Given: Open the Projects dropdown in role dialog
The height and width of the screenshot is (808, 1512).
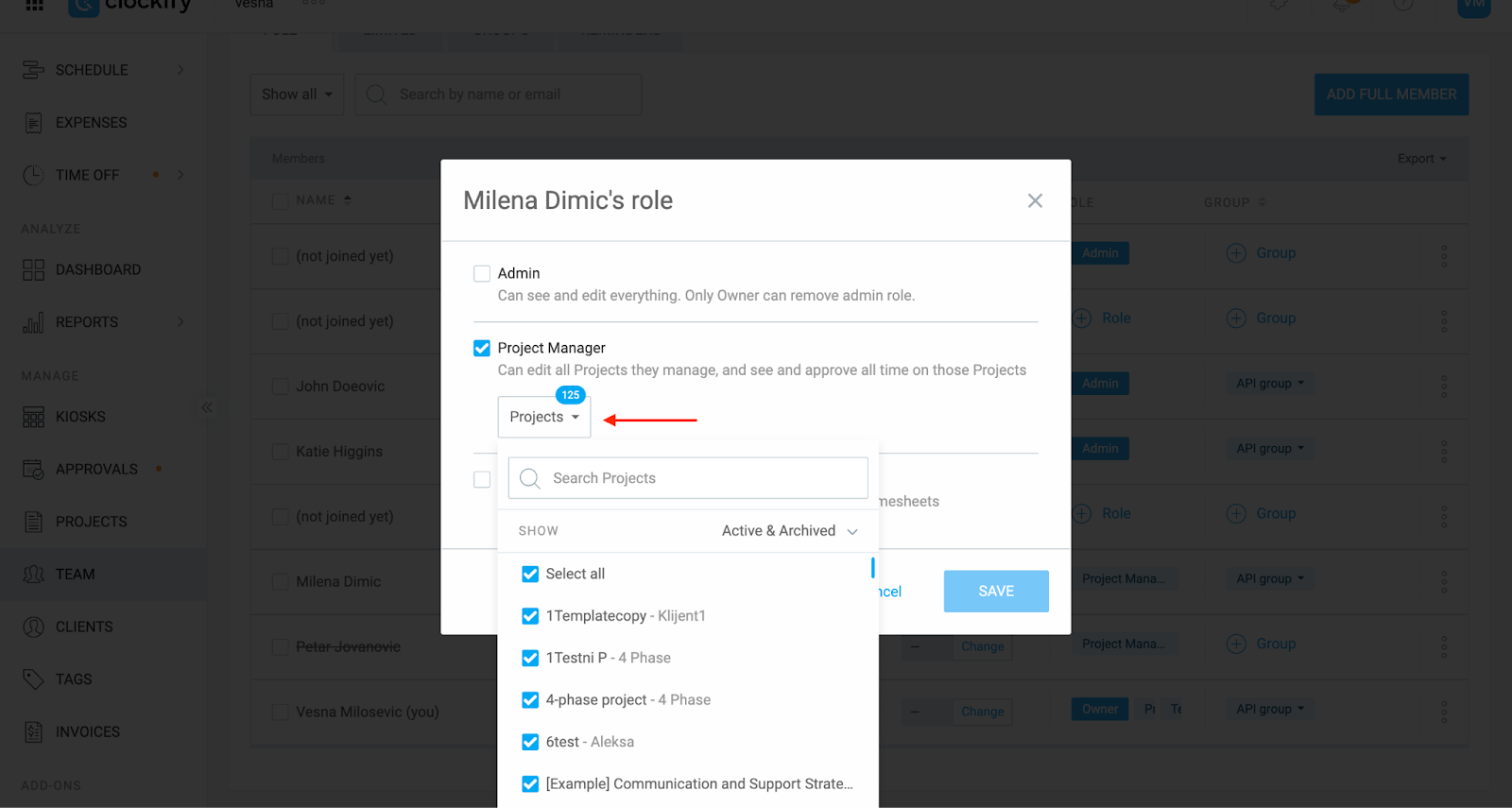Looking at the screenshot, I should [x=544, y=417].
